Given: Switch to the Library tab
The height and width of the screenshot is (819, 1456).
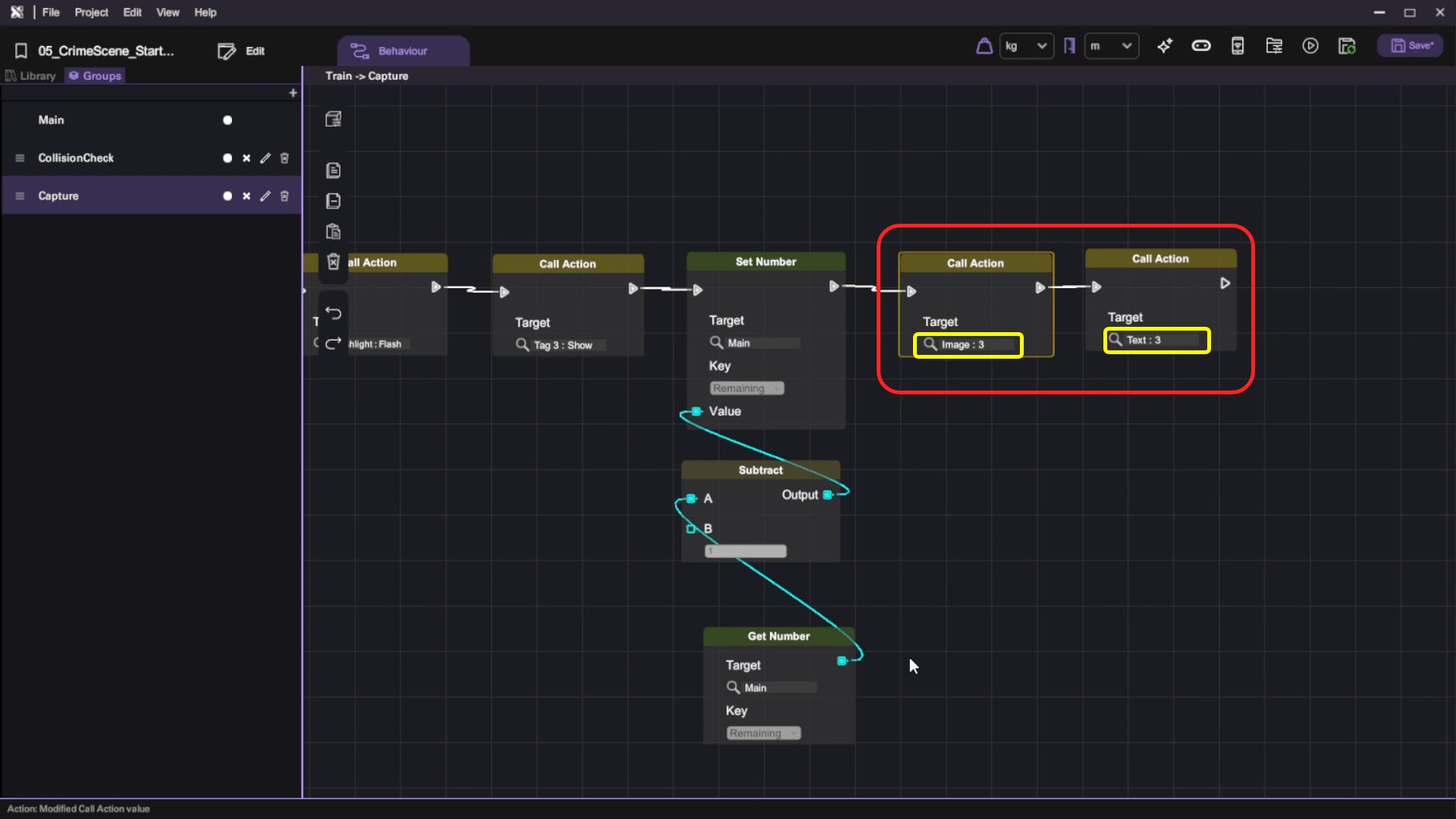Looking at the screenshot, I should click(x=31, y=76).
